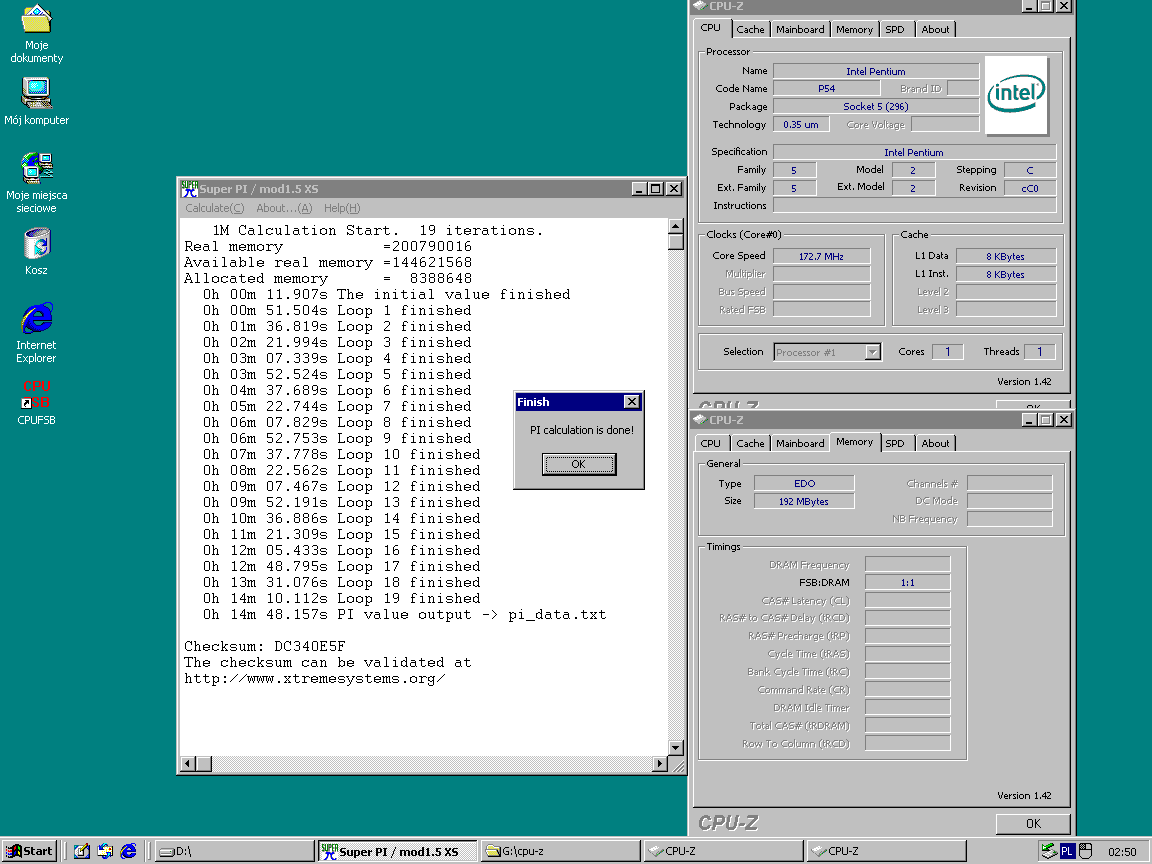Open Moje miejsca sieciowe desktop icon
The width and height of the screenshot is (1152, 864).
pos(36,182)
